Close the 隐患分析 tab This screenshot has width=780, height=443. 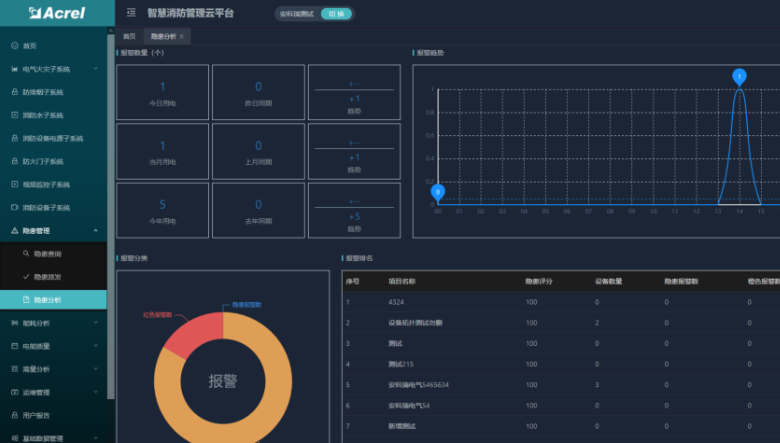coord(181,36)
